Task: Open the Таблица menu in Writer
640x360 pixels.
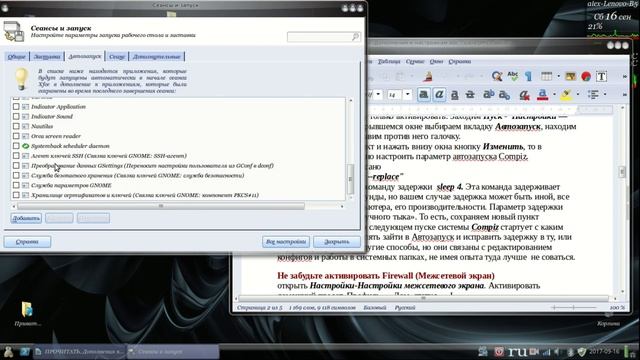Action: [x=389, y=62]
